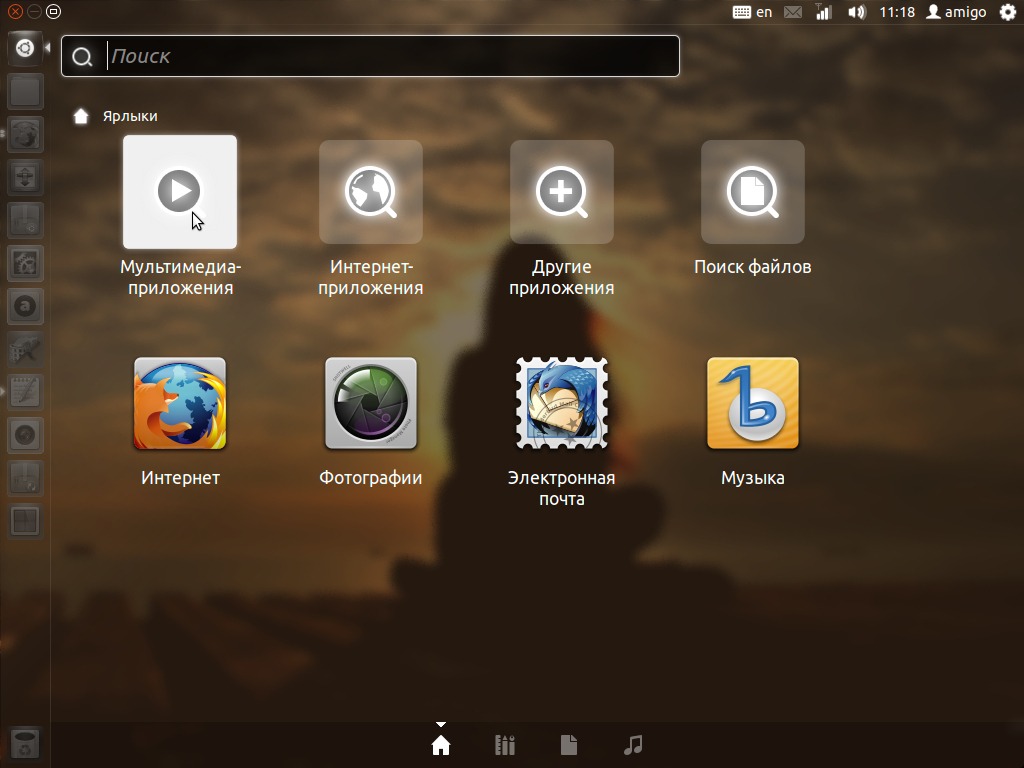Open the notepad with pencil launcher icon
1024x768 pixels.
pos(25,392)
